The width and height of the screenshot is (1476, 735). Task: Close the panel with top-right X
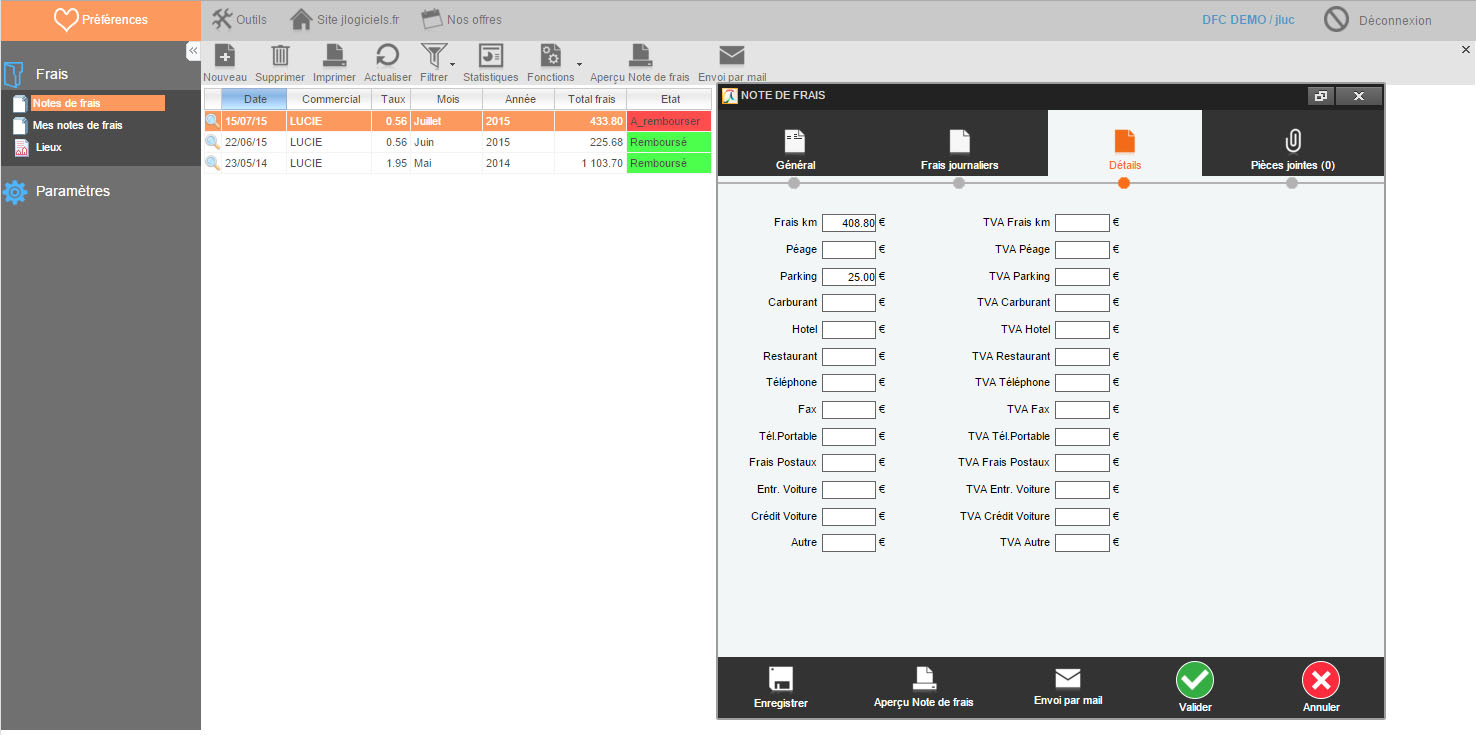click(x=1466, y=49)
